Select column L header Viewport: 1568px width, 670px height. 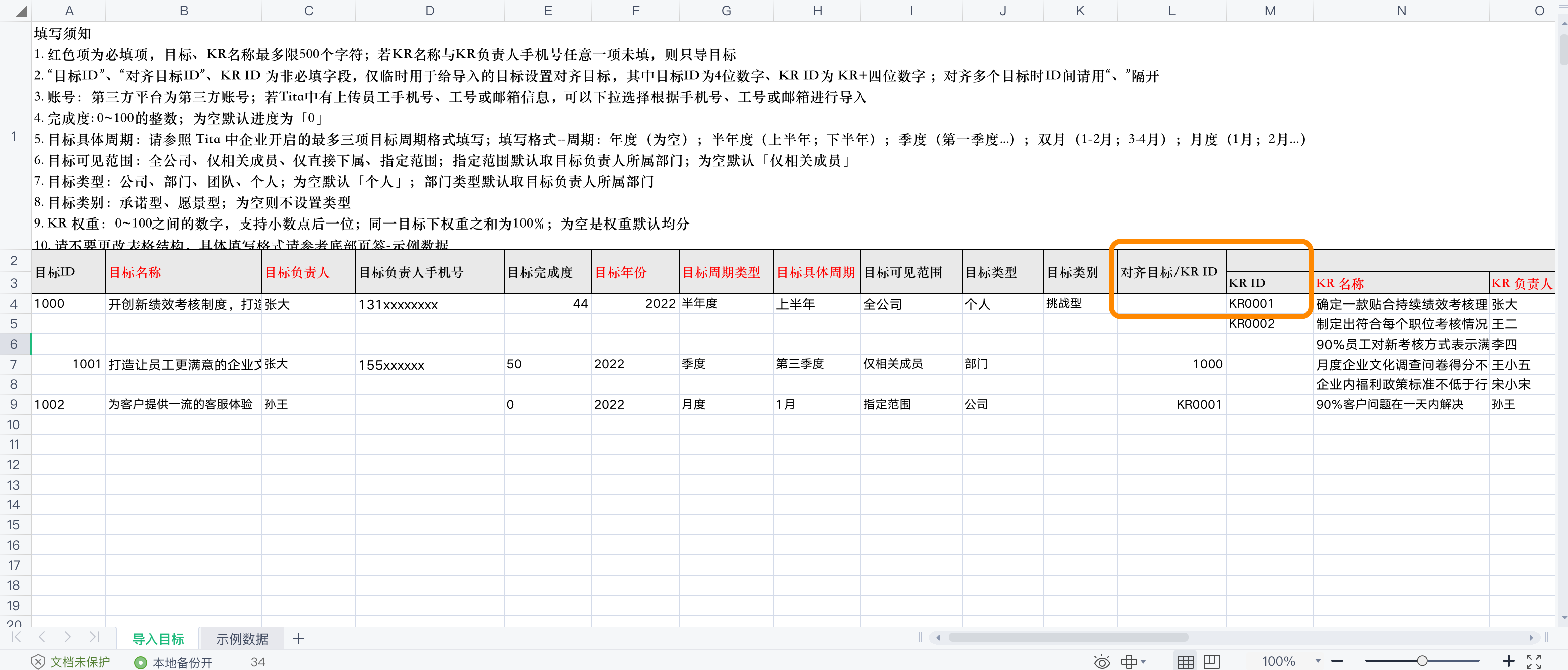[1172, 11]
